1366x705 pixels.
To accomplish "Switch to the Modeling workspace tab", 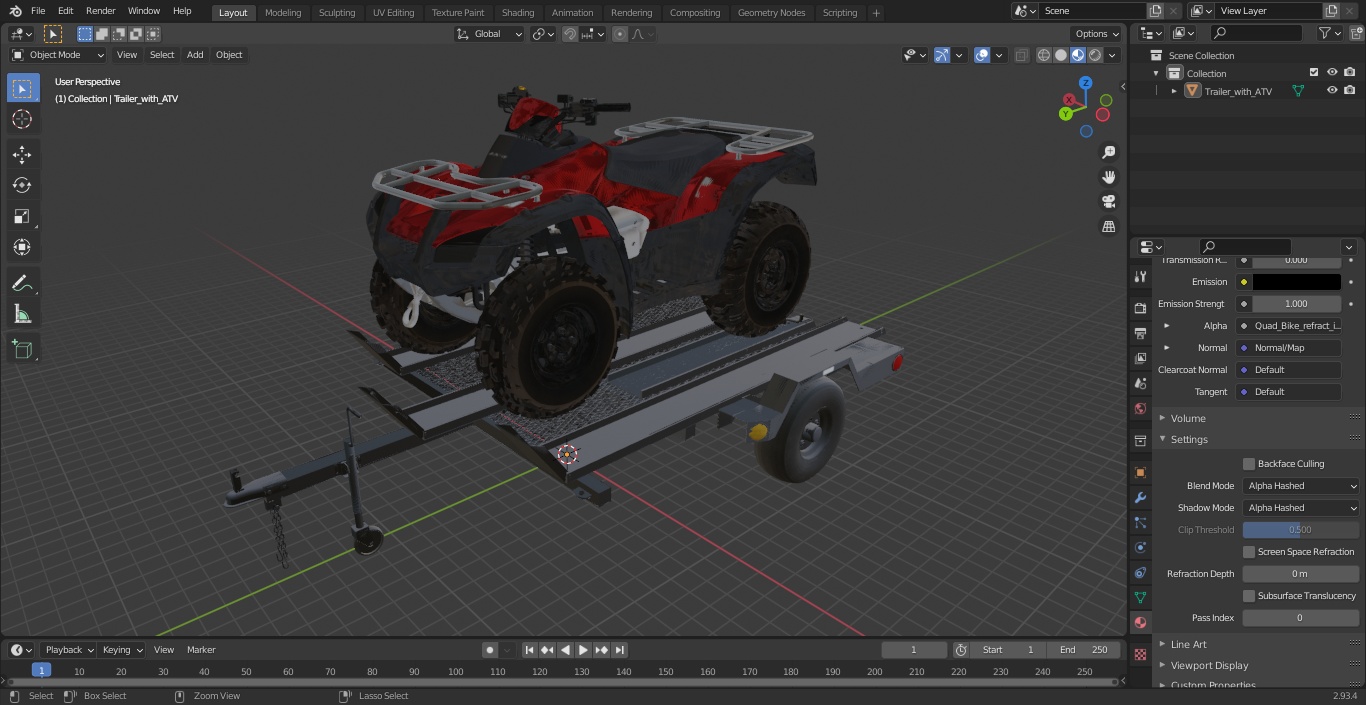I will click(283, 12).
